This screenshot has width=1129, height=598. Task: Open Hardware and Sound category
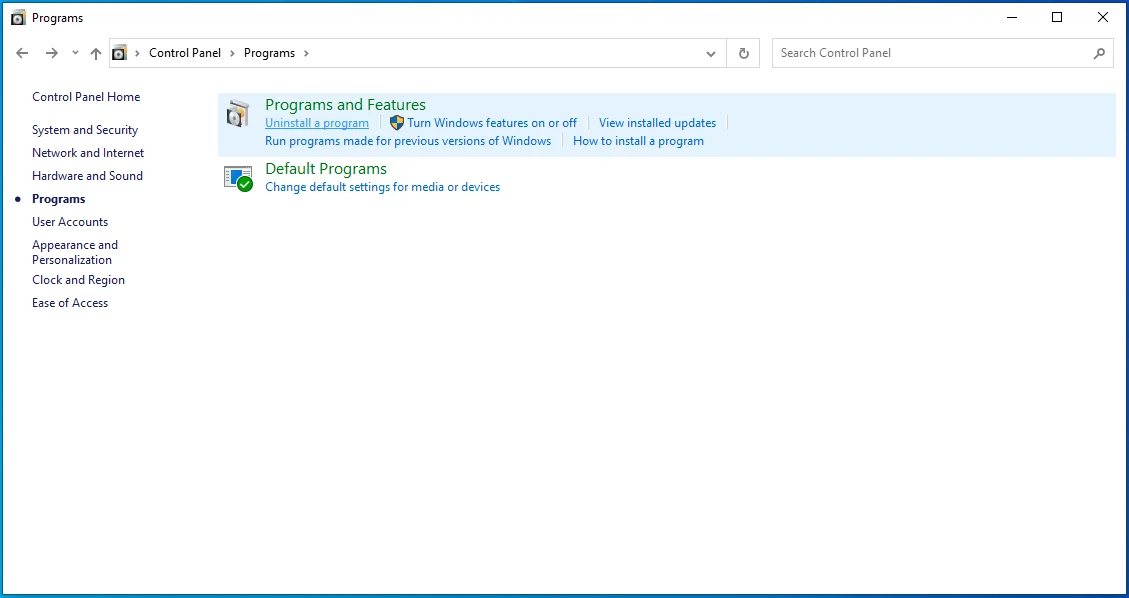[x=87, y=176]
